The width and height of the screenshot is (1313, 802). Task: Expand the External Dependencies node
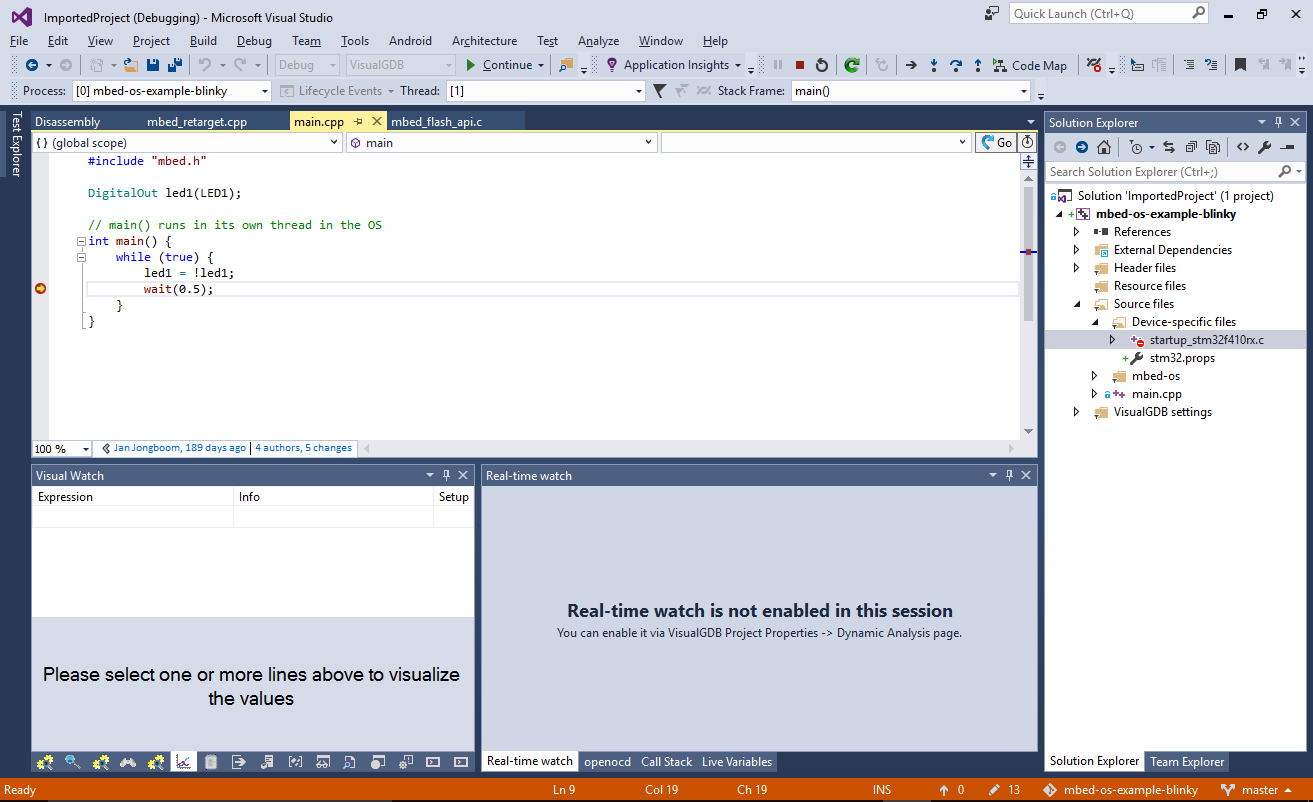tap(1076, 250)
